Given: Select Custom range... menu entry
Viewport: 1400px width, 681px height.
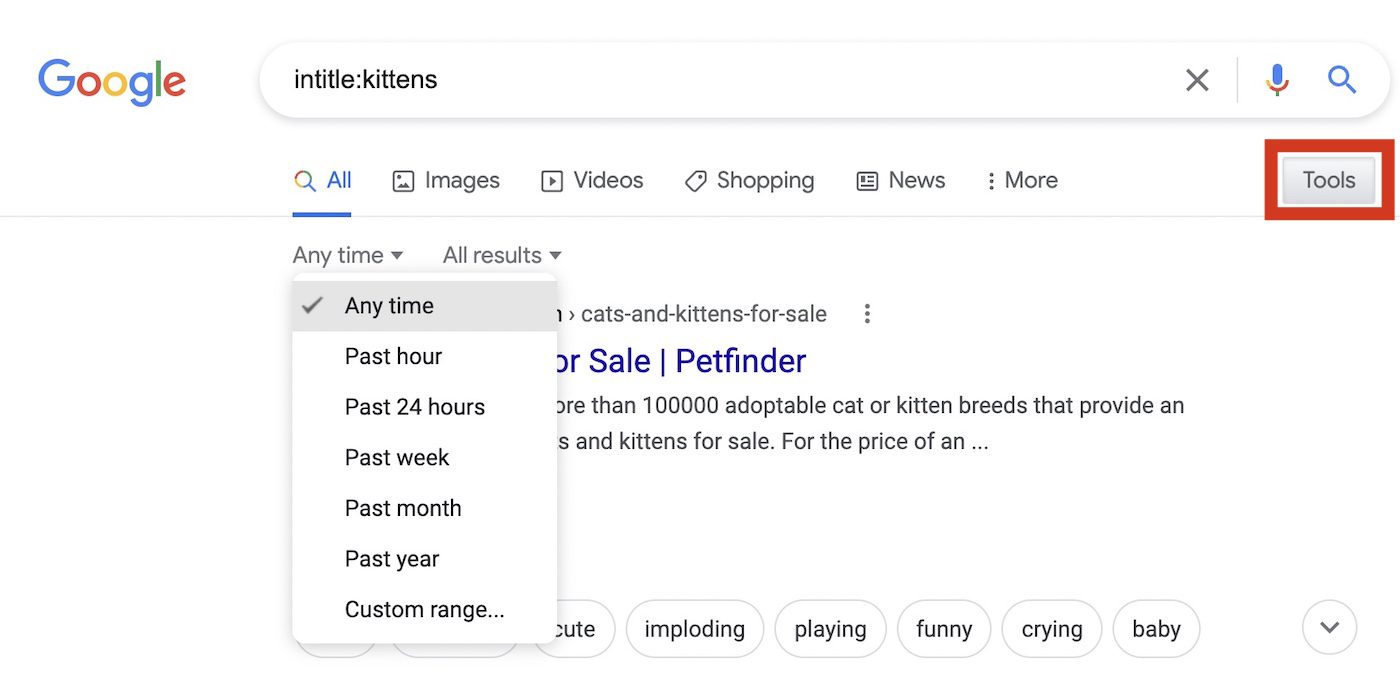Looking at the screenshot, I should pyautogui.click(x=424, y=610).
